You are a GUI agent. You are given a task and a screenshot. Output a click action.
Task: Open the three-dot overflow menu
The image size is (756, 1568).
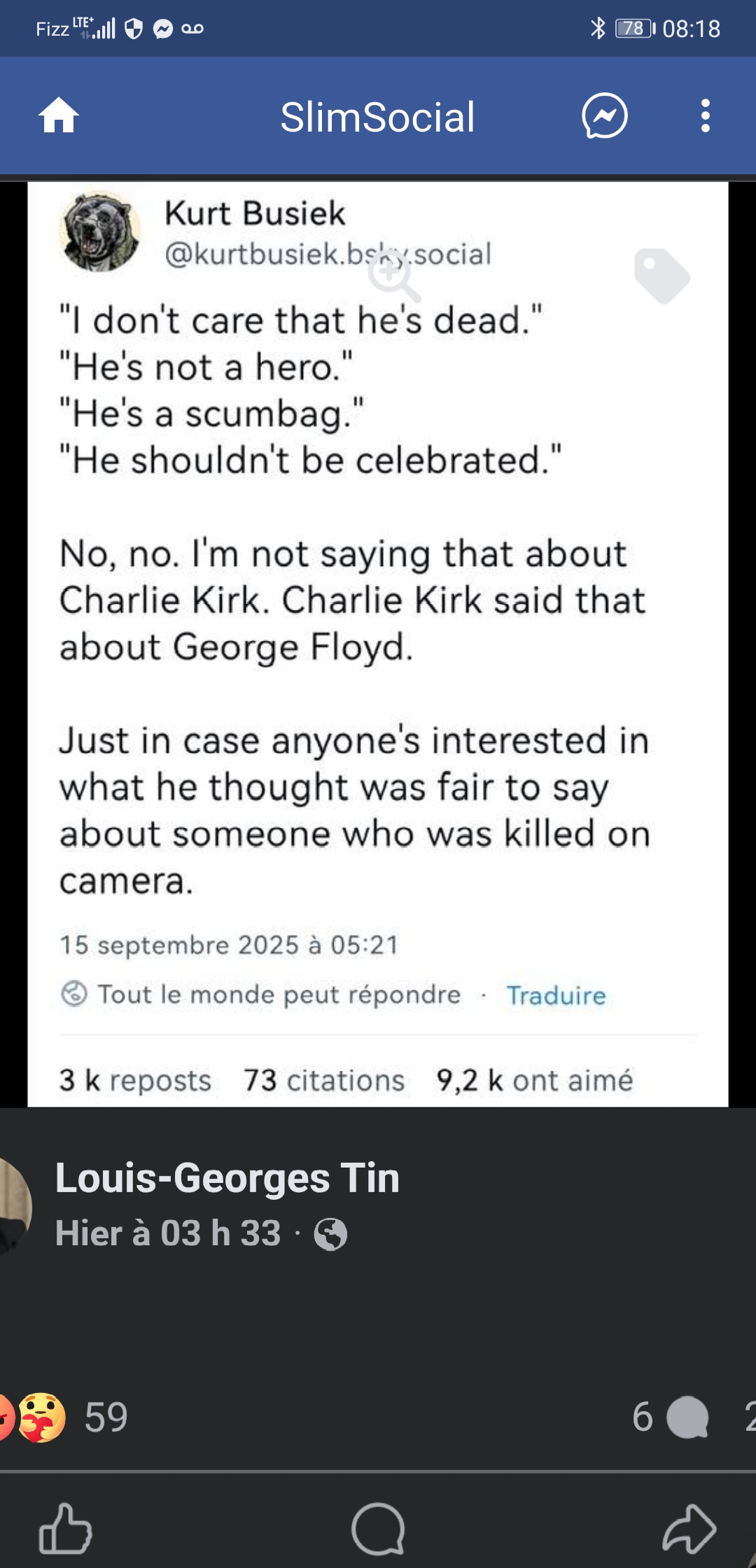click(705, 115)
